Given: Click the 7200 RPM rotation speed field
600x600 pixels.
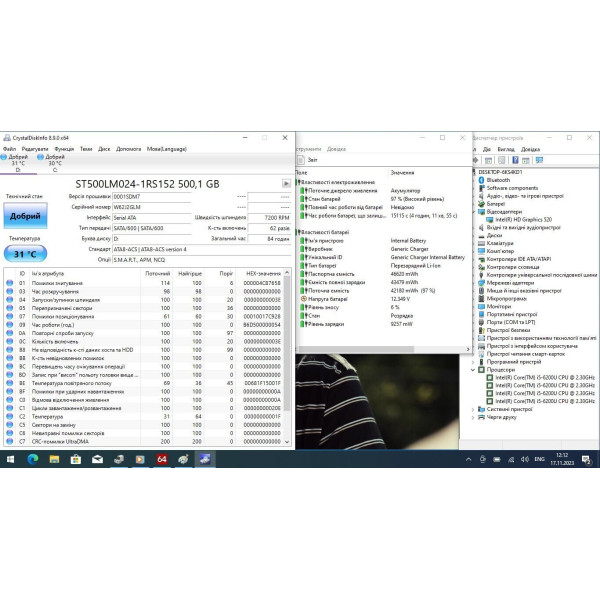Looking at the screenshot, I should pyautogui.click(x=269, y=217).
